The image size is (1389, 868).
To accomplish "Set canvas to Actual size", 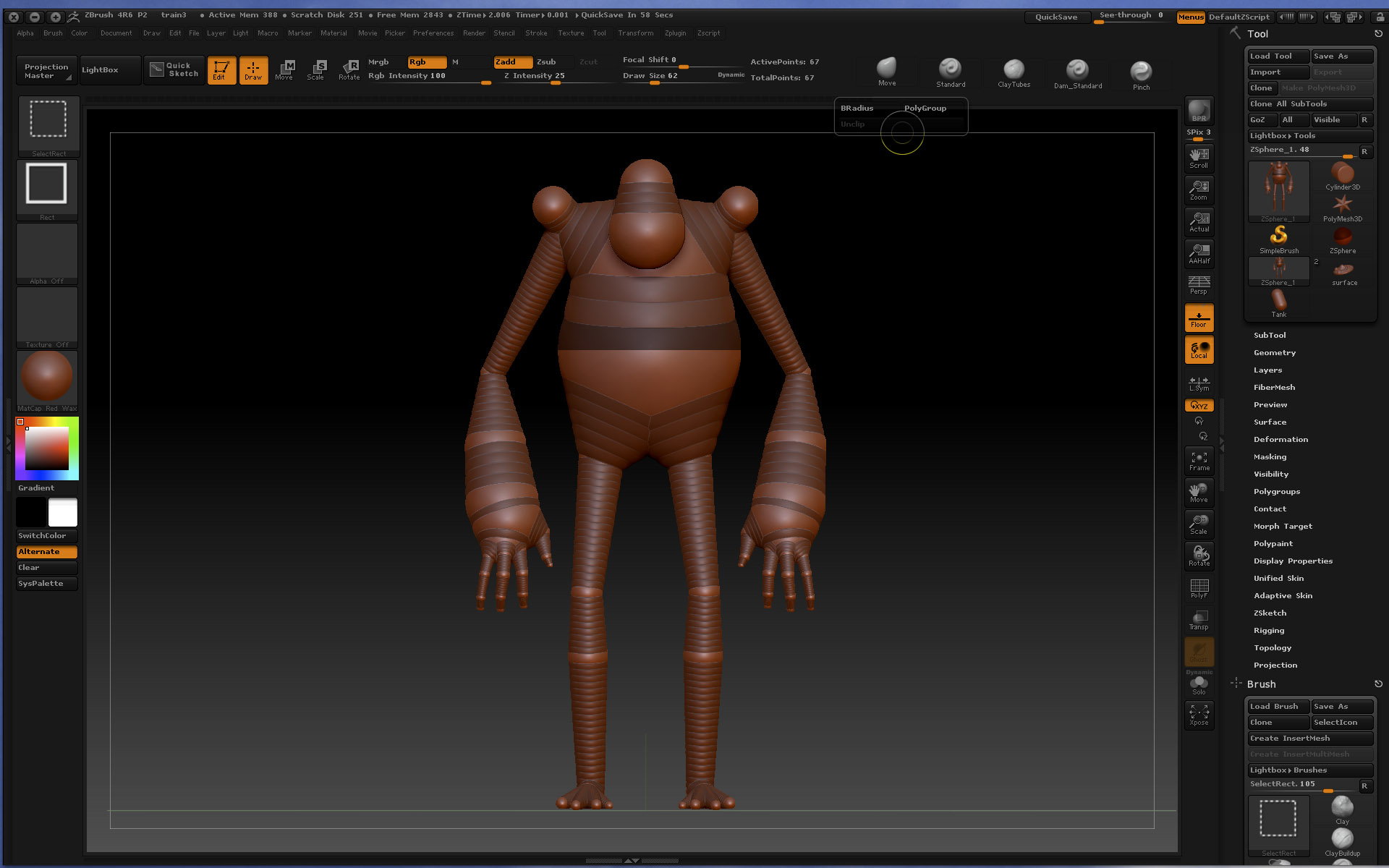I will pyautogui.click(x=1199, y=222).
